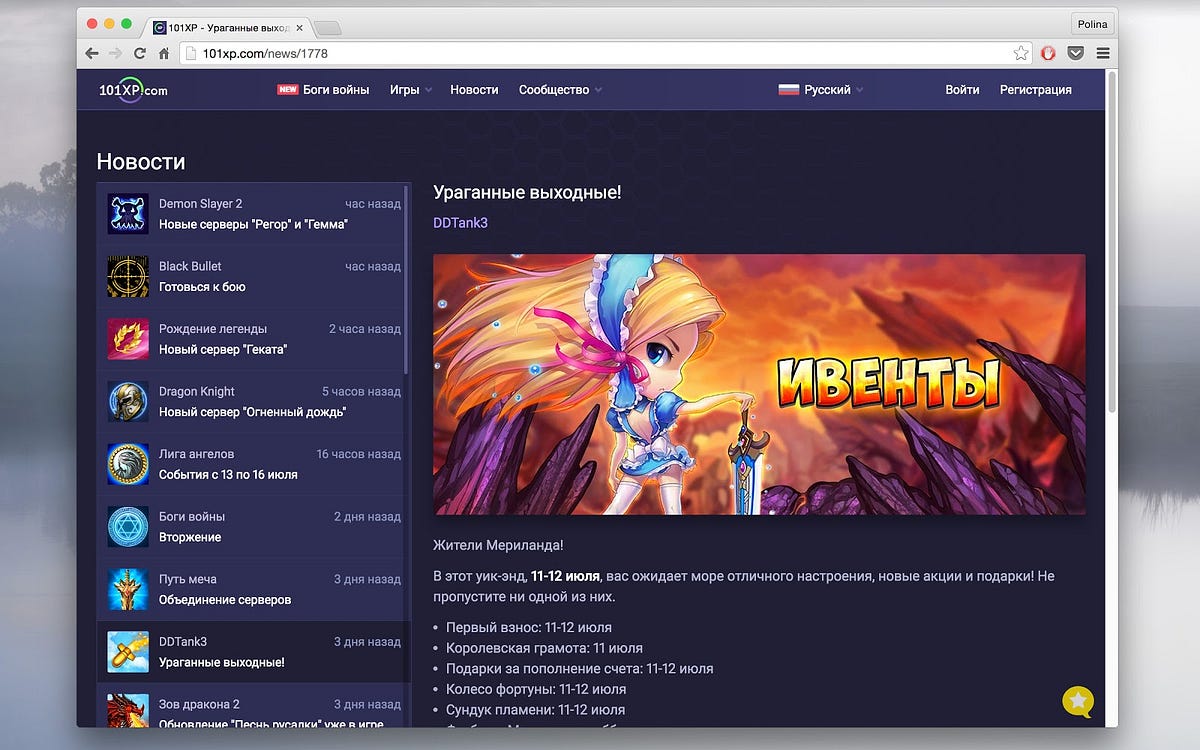
Task: Go back with the browser back arrow
Action: click(92, 53)
